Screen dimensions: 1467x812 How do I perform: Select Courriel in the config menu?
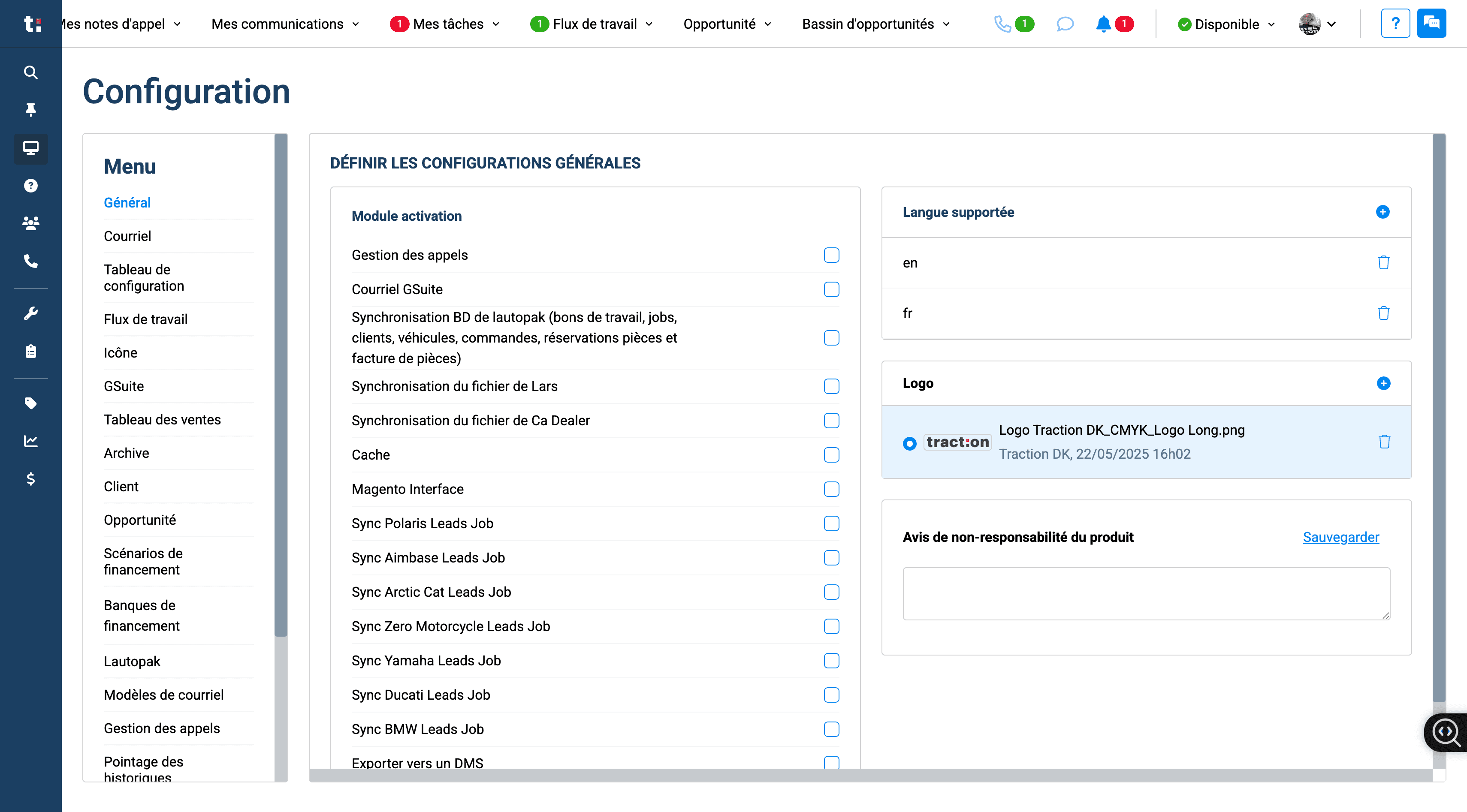click(x=127, y=236)
